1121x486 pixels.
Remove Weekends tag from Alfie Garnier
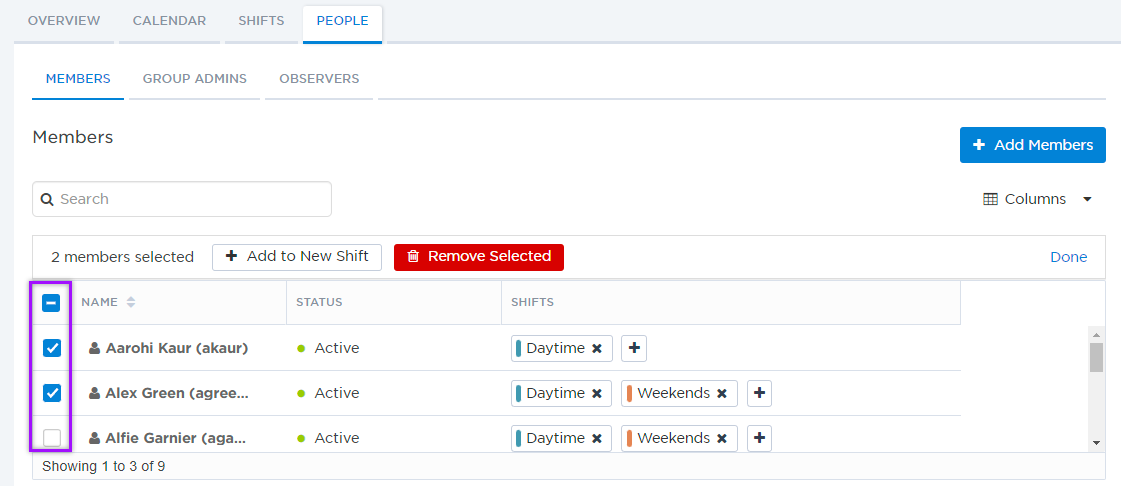click(x=722, y=438)
